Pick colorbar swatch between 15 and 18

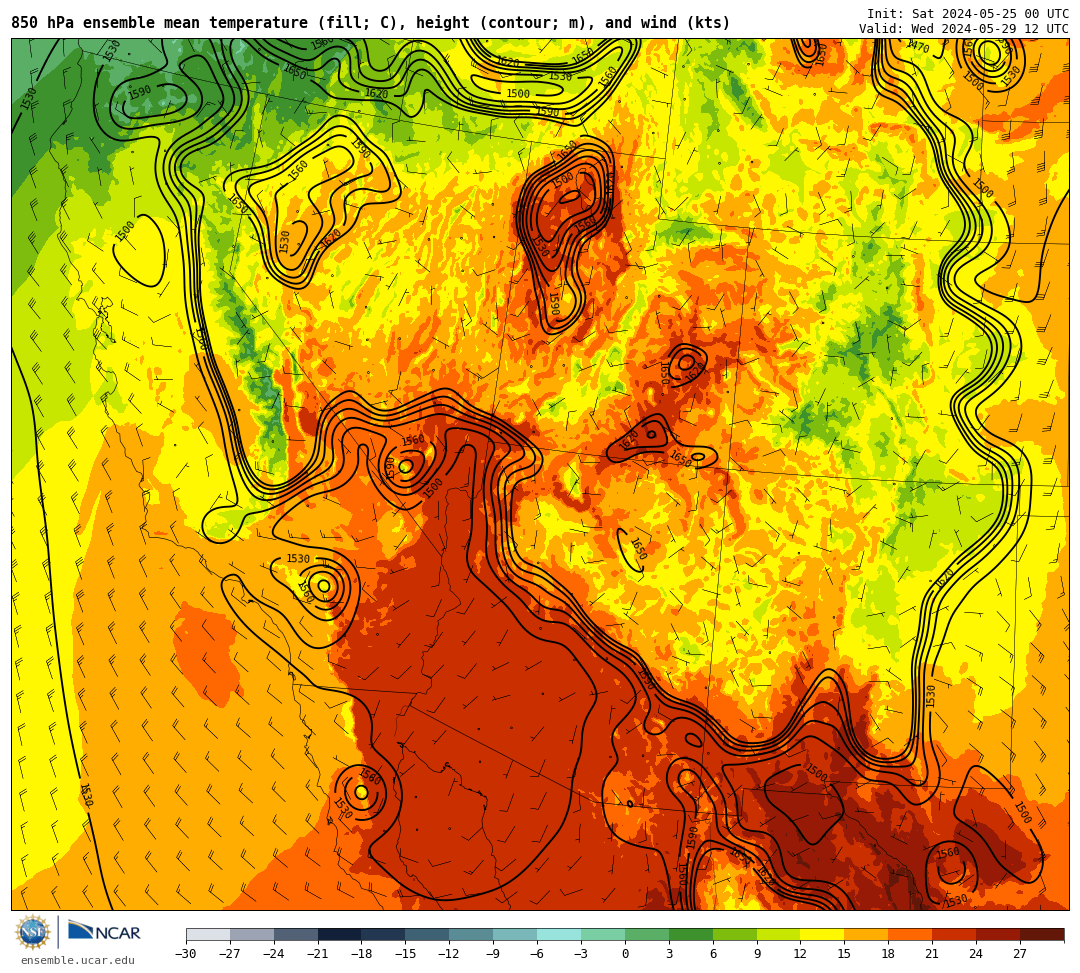[866, 934]
